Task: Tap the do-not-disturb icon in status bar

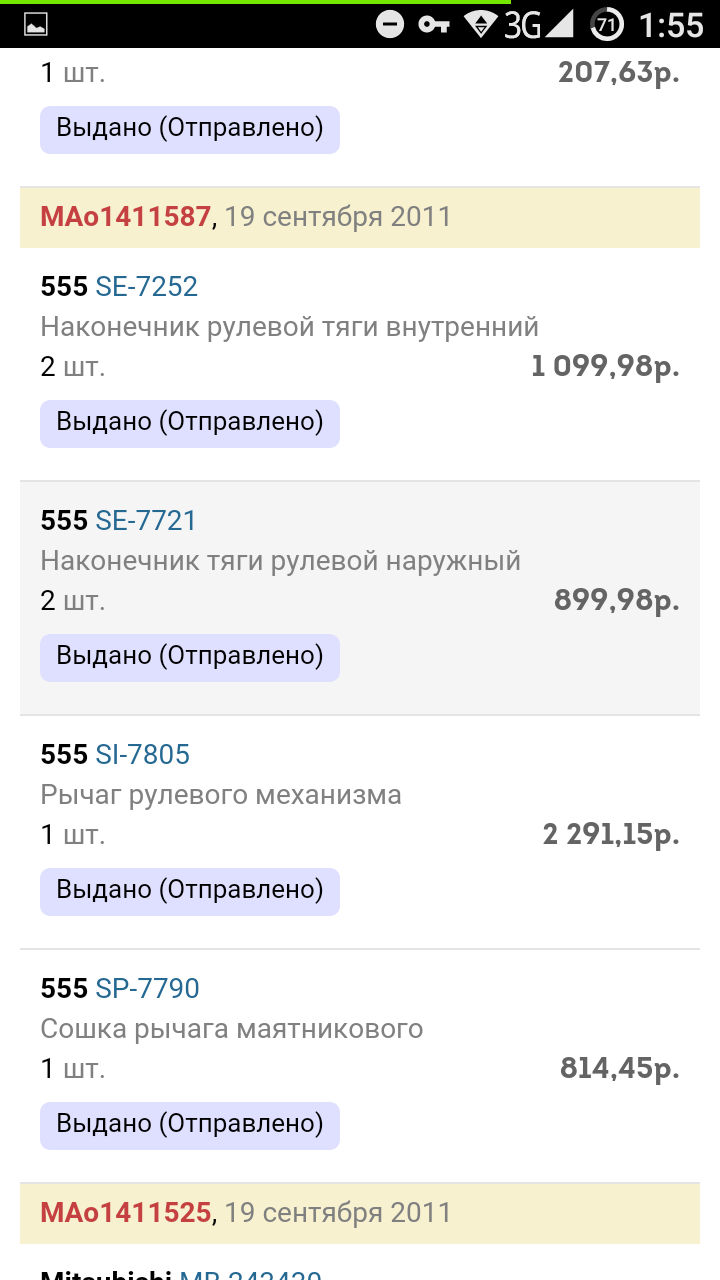Action: (x=390, y=25)
